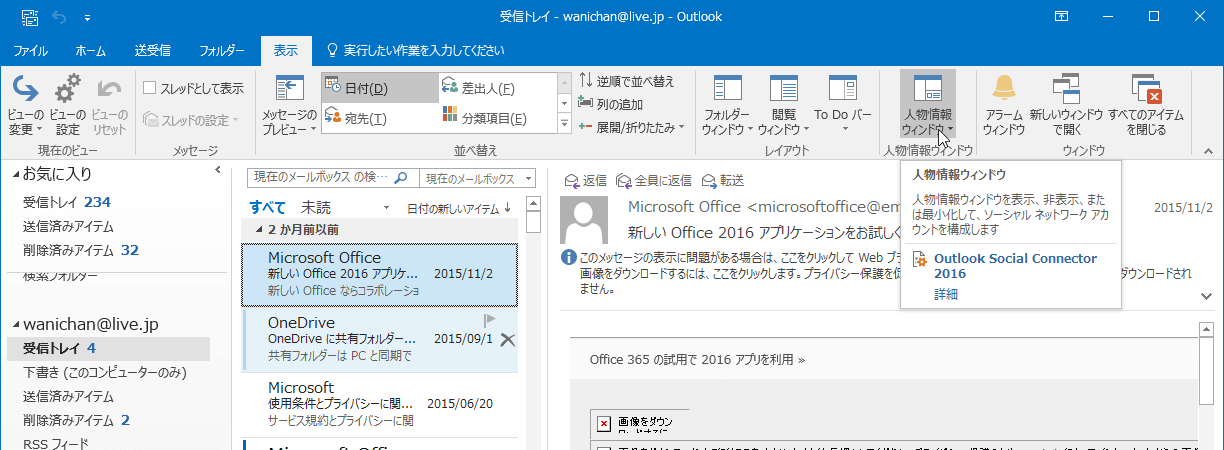The image size is (1224, 450).
Task: Click 転送 (Forward) in the reading pane
Action: (723, 180)
